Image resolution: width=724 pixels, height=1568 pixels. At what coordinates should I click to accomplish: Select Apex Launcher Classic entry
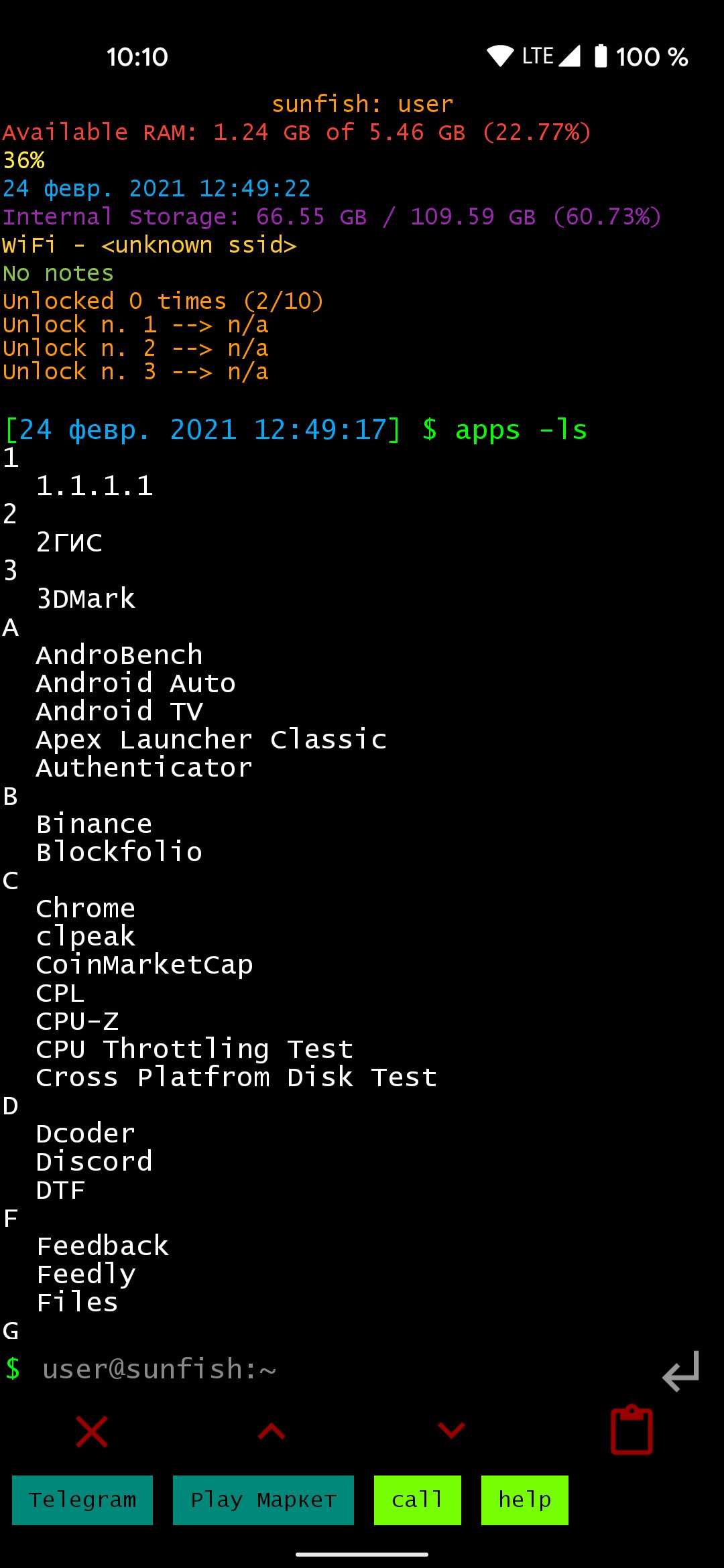[212, 740]
